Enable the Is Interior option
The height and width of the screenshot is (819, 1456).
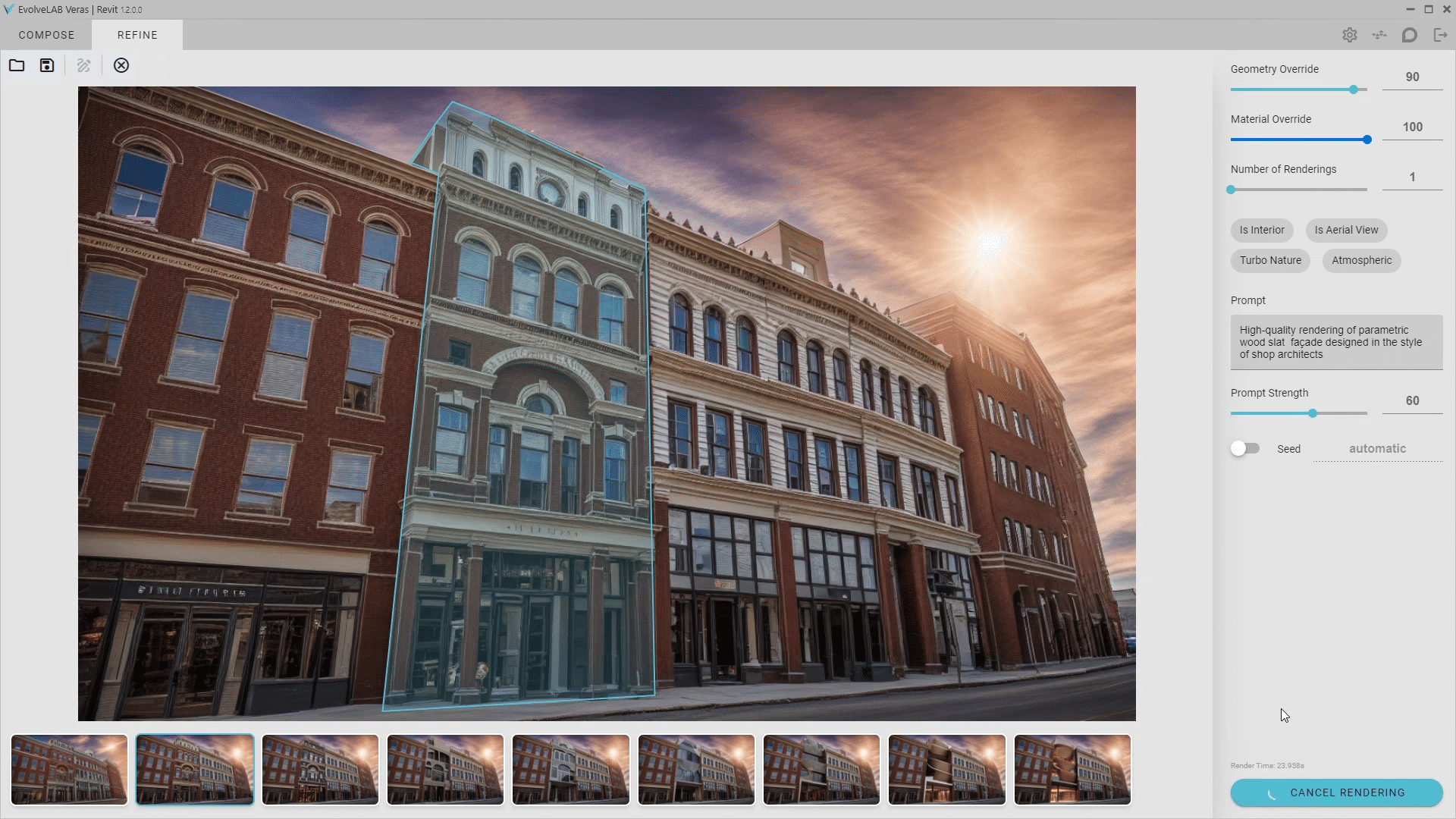(x=1262, y=230)
